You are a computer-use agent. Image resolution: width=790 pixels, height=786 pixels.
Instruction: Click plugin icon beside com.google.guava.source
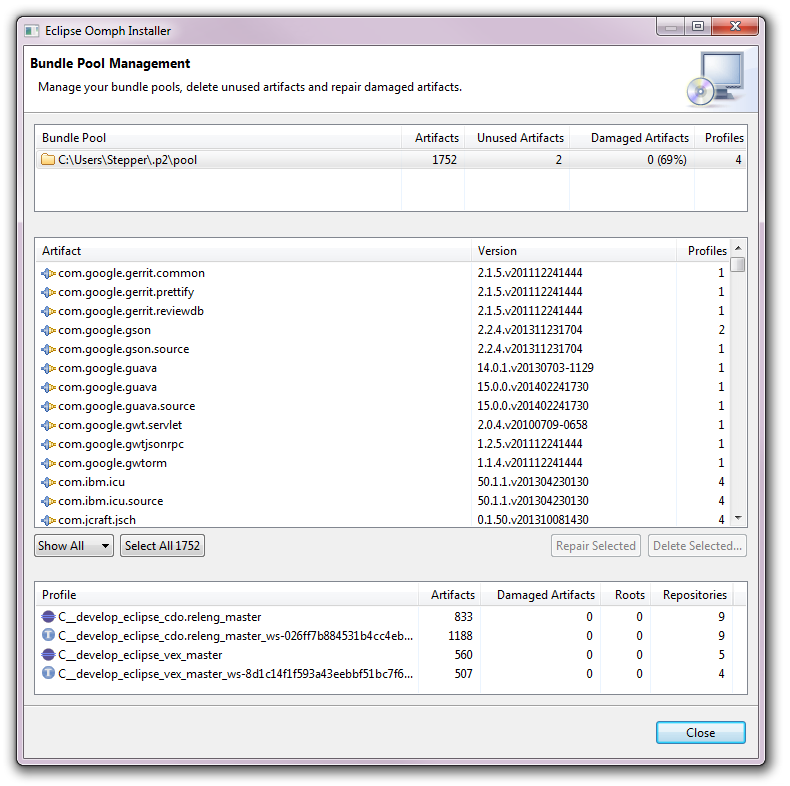click(x=48, y=406)
